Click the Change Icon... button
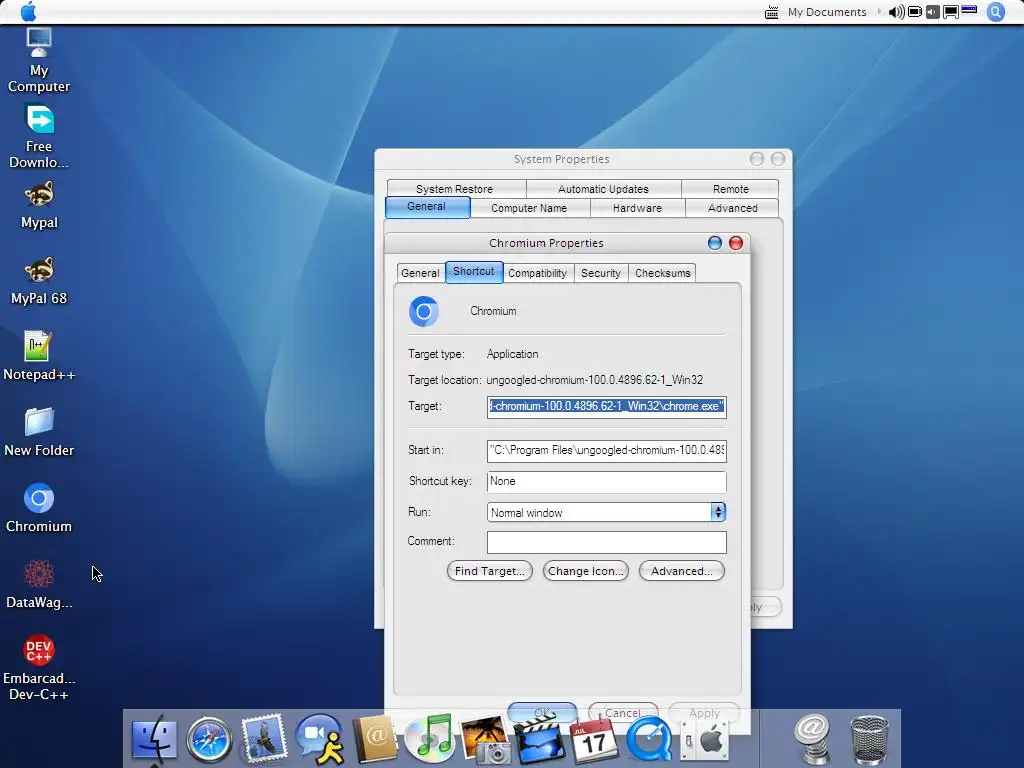The image size is (1024, 768). pyautogui.click(x=586, y=571)
